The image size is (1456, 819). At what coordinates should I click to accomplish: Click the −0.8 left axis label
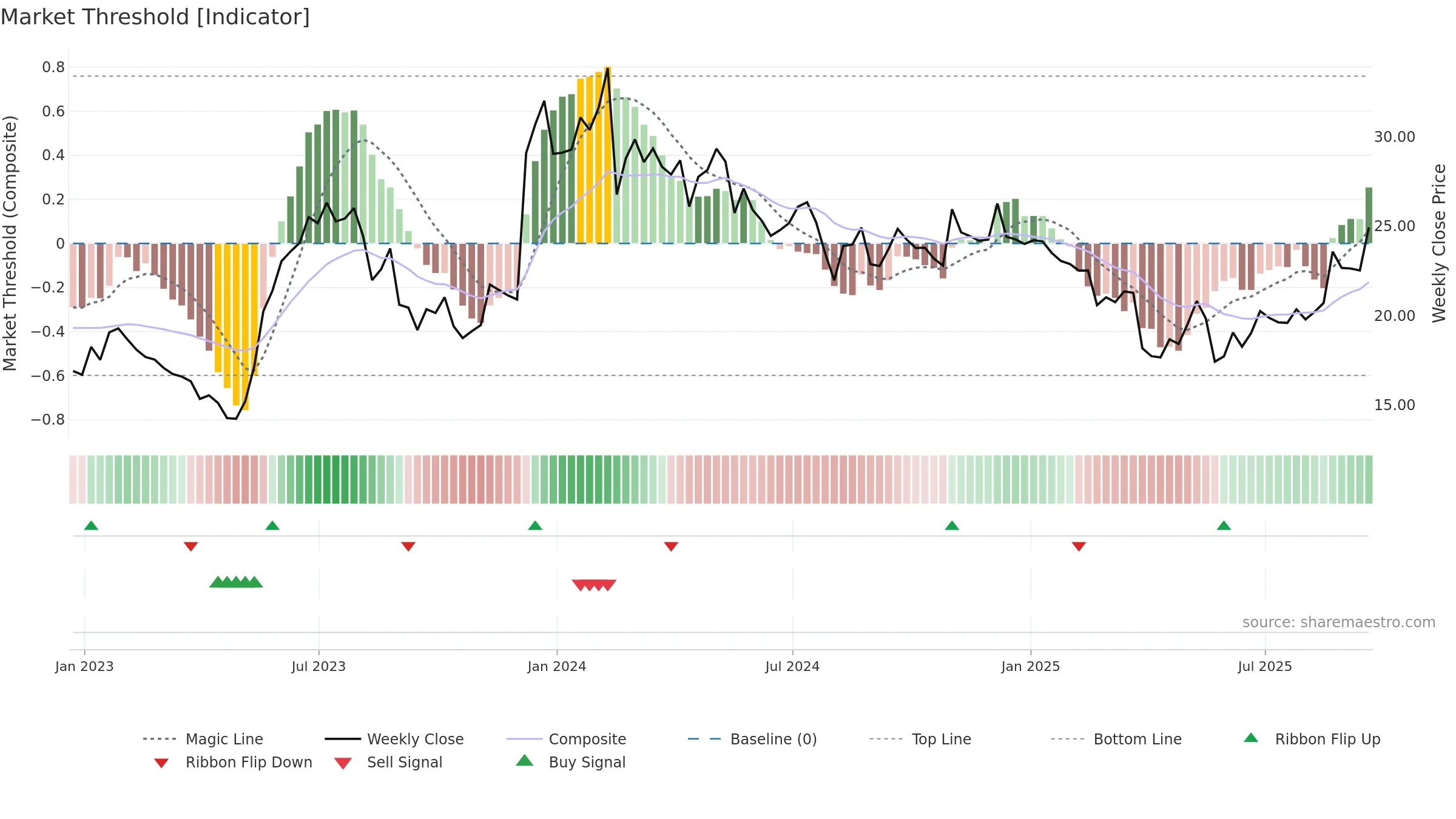tap(48, 420)
